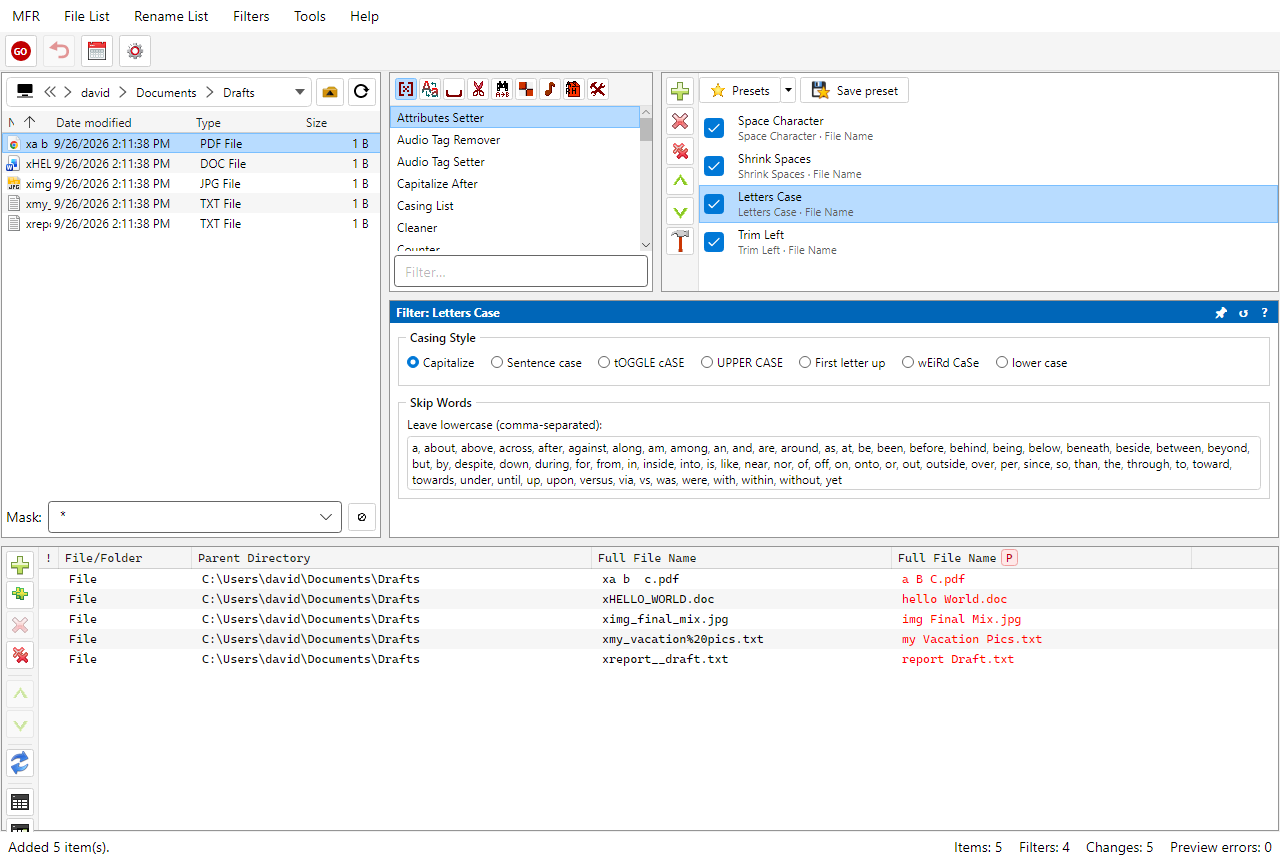
Task: Add a filter with the green plus beside Presets
Action: point(680,91)
